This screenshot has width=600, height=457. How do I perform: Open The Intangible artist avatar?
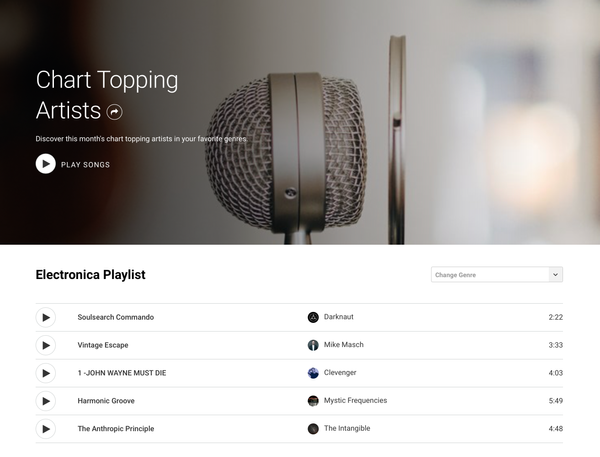click(x=313, y=429)
